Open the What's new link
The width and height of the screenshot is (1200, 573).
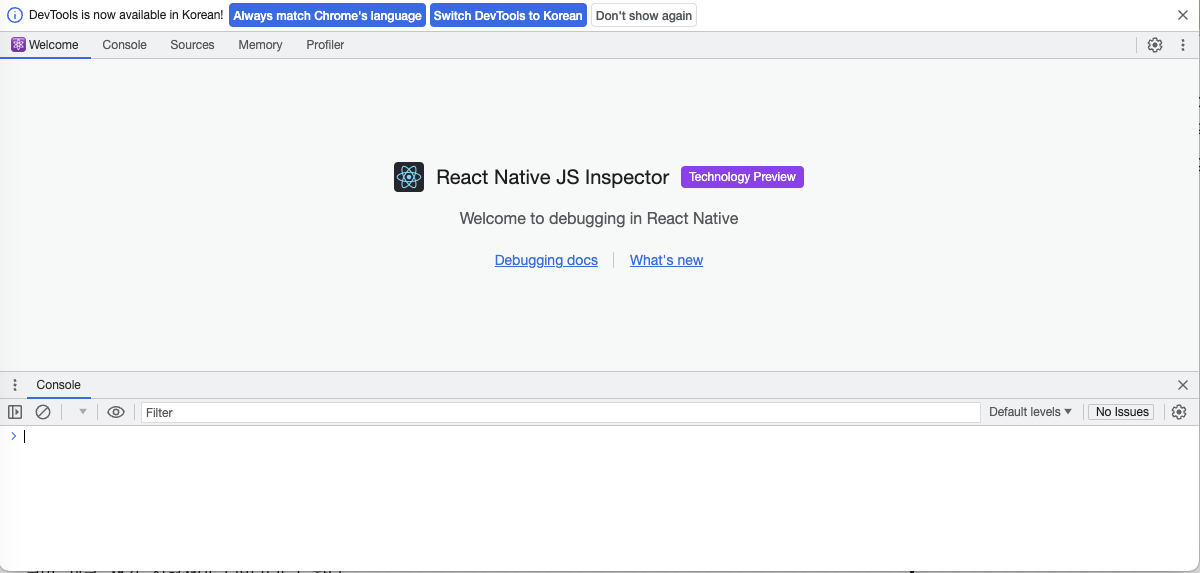point(666,260)
